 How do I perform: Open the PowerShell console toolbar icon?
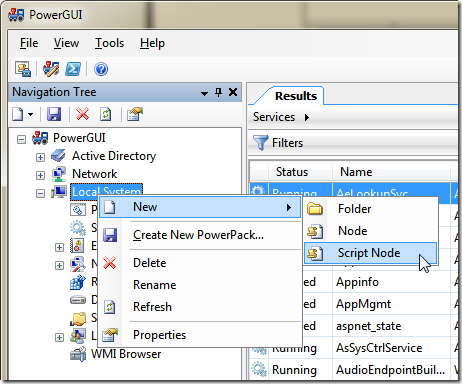(73, 69)
